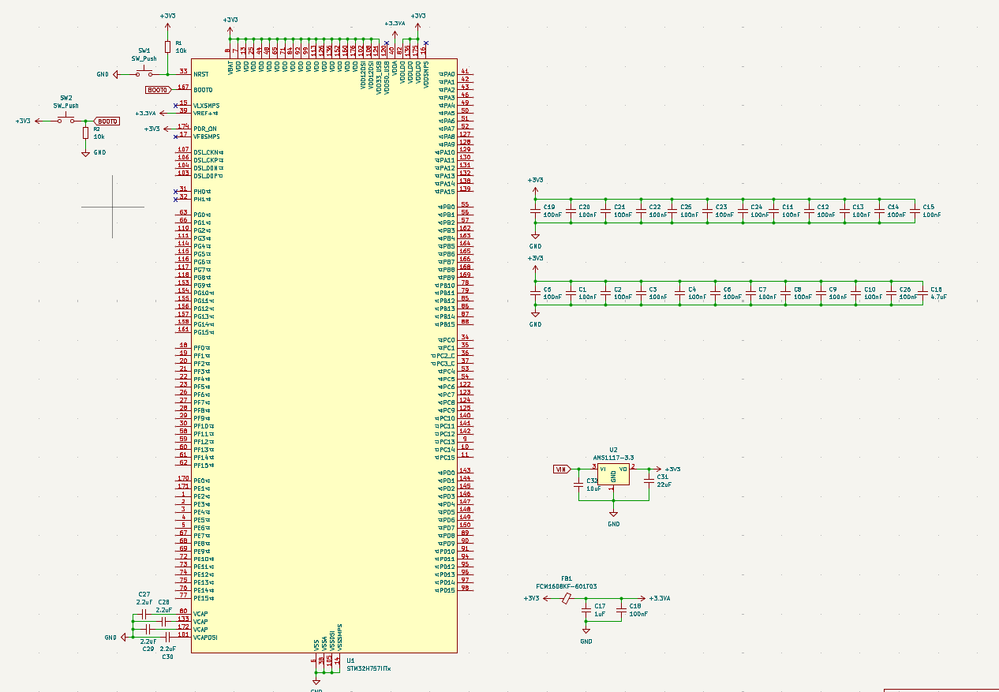This screenshot has width=999, height=692.
Task: Select the SW_Push value text under SW1
Action: tap(144, 59)
